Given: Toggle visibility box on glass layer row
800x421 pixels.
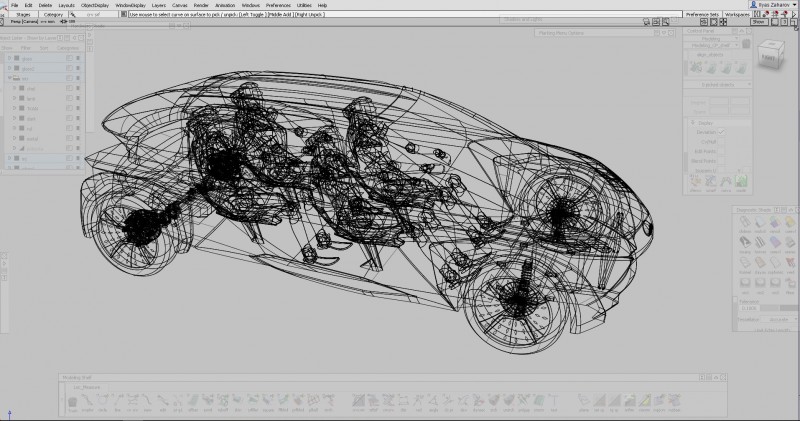Looking at the screenshot, I should pos(69,58).
